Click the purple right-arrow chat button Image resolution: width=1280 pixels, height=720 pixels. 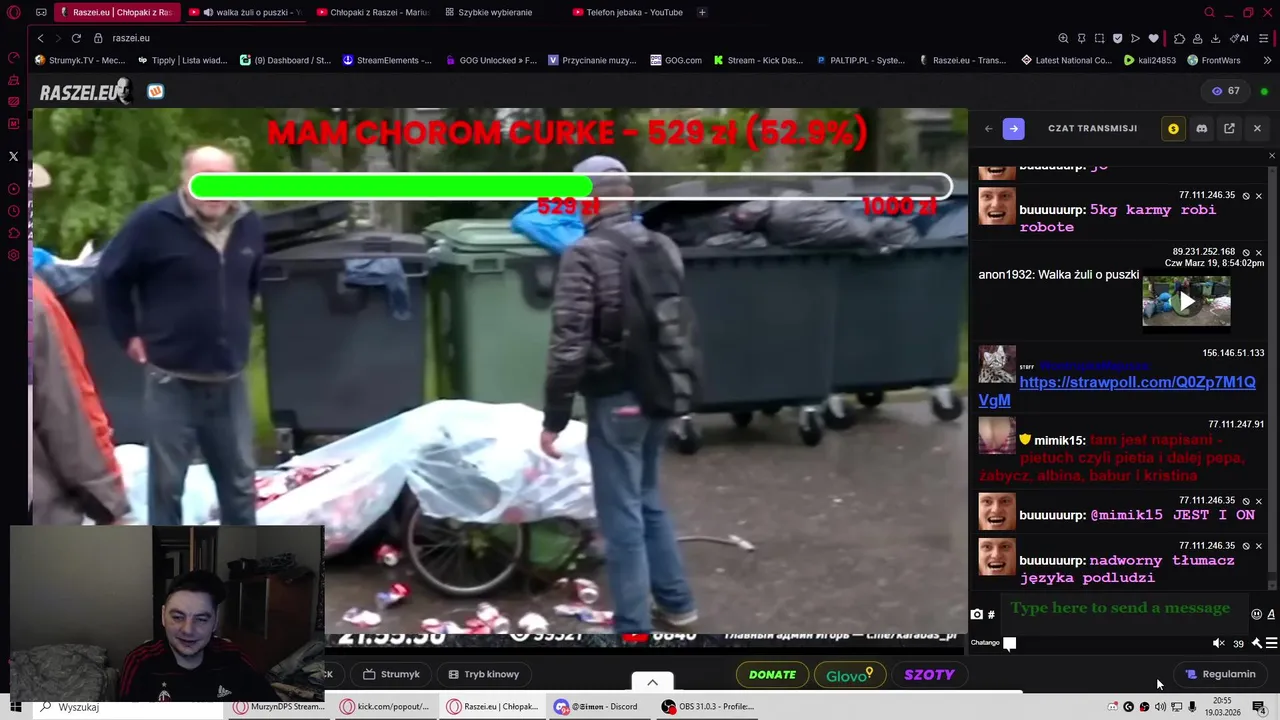(x=1013, y=128)
